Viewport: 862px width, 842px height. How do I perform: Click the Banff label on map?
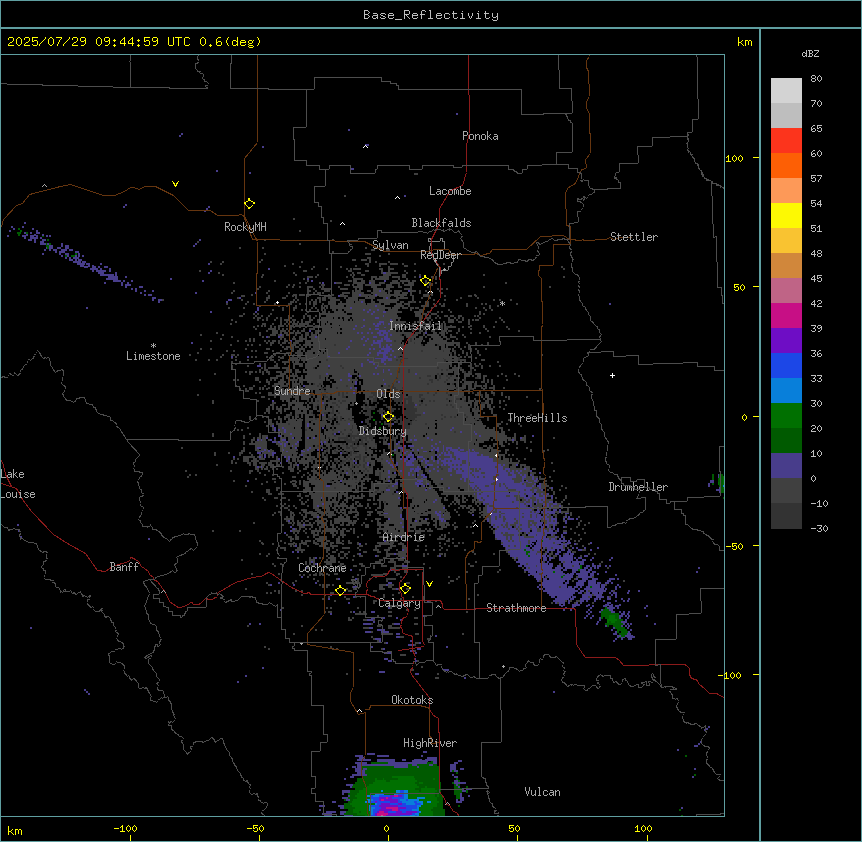124,567
